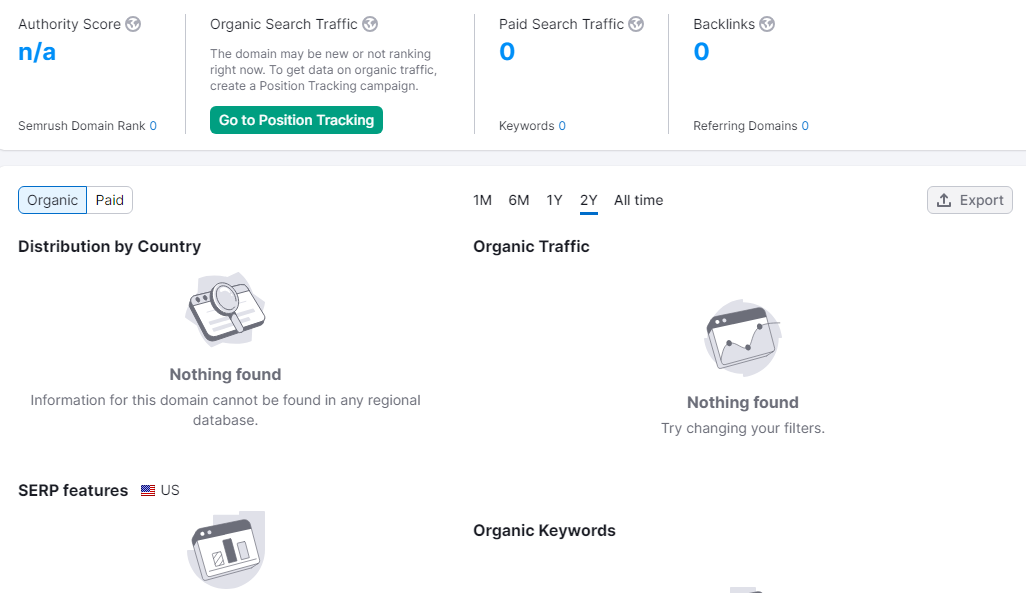Viewport: 1026px width, 593px height.
Task: Click the Export upload arrow icon
Action: pos(944,200)
